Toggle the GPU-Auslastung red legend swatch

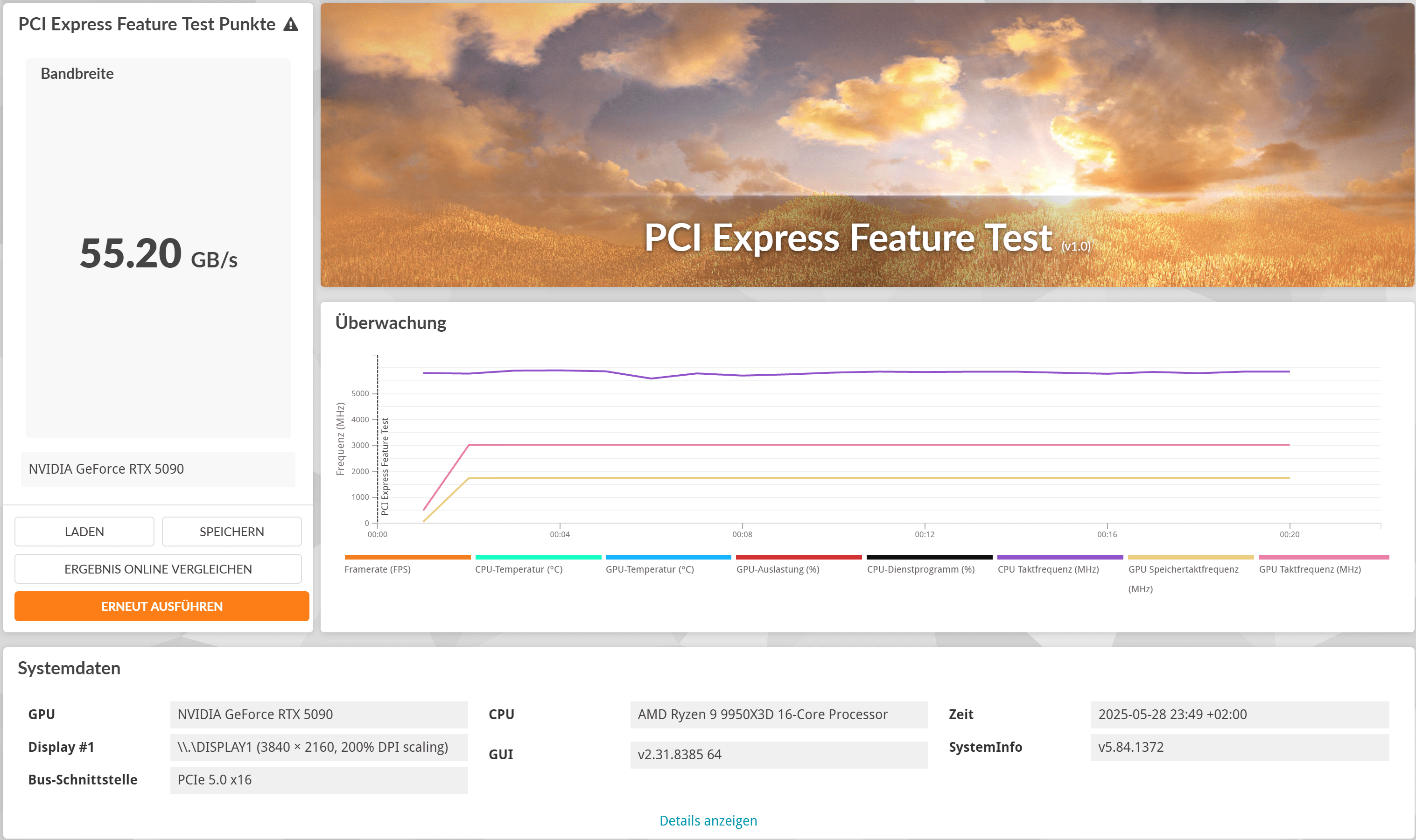coord(798,558)
